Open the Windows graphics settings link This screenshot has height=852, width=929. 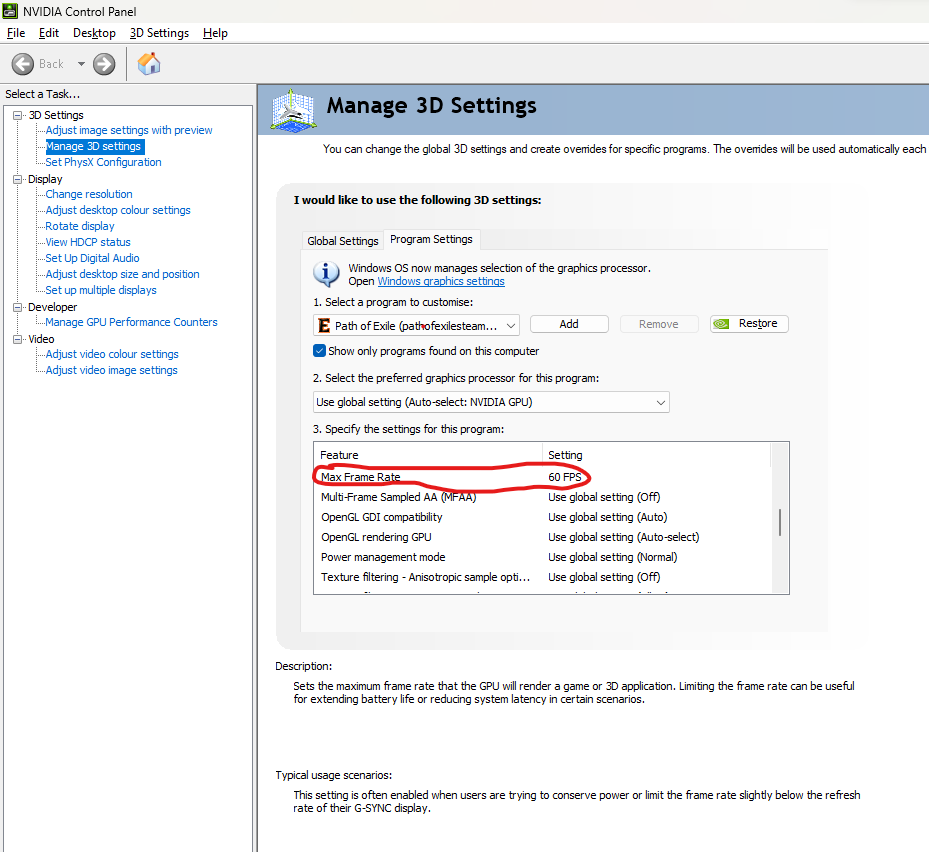pyautogui.click(x=441, y=281)
